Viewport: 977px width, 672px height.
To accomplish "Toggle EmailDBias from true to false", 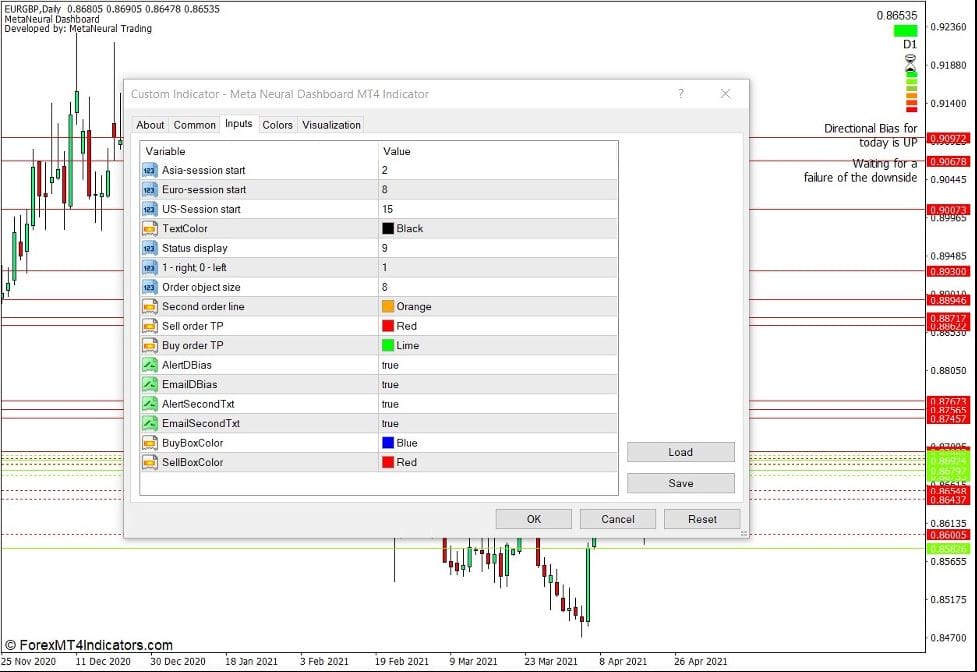I will pos(450,384).
